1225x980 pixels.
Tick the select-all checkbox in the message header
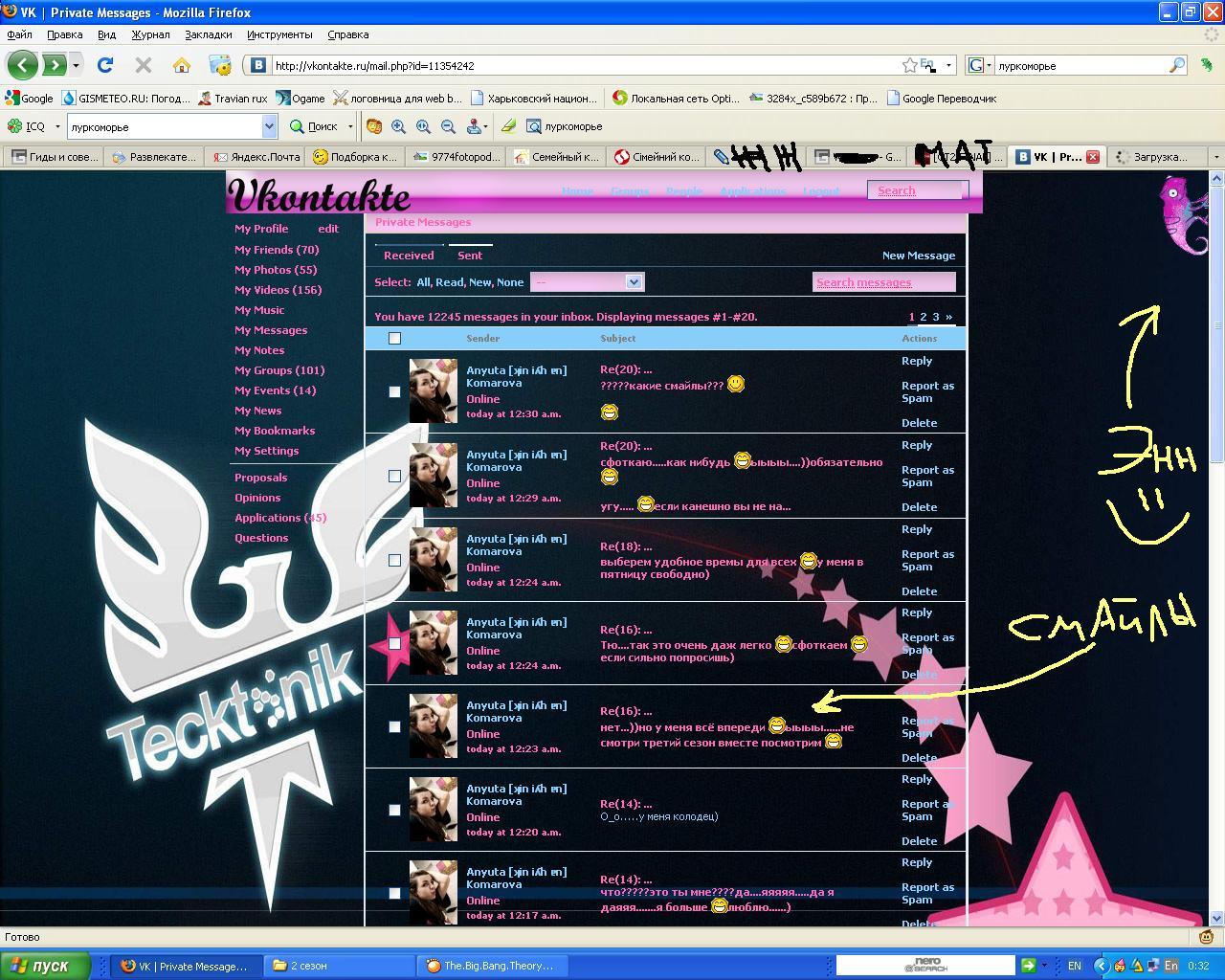(x=394, y=338)
